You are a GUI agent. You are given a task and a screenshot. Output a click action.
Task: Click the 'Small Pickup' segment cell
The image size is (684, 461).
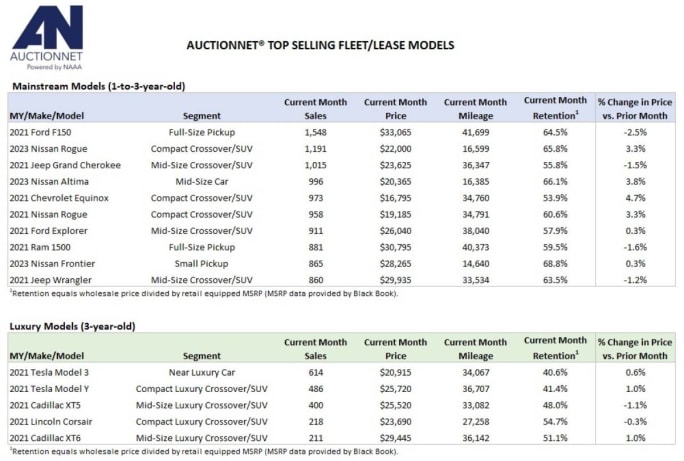click(202, 264)
